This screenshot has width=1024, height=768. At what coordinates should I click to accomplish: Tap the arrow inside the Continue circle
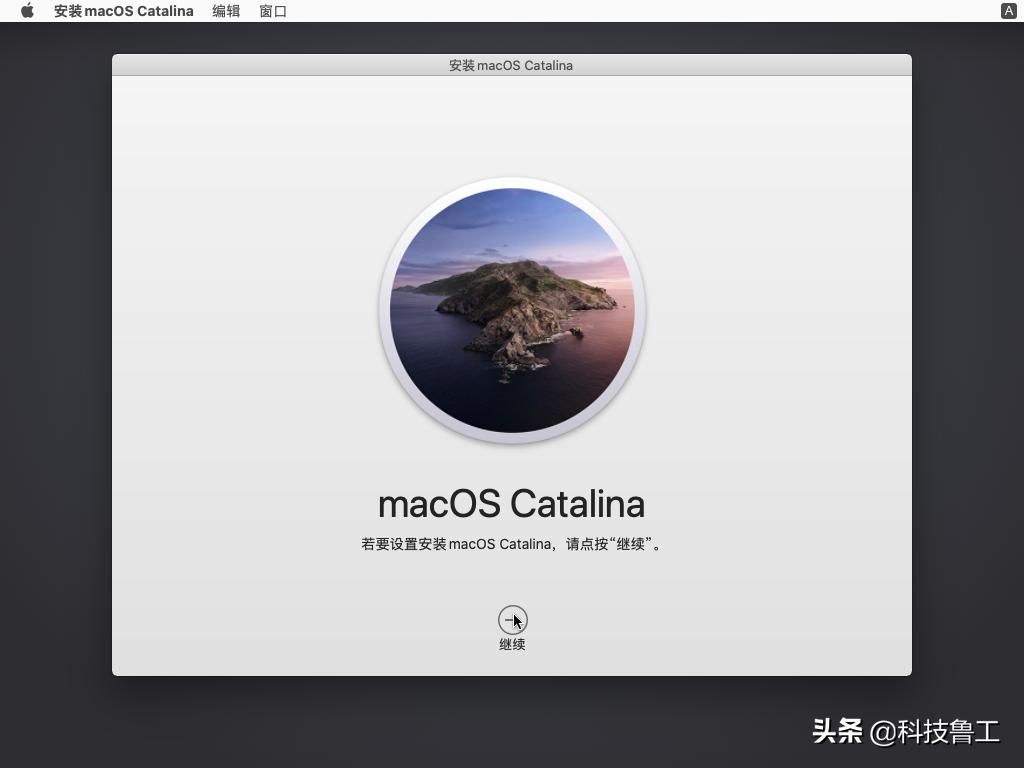coord(512,620)
